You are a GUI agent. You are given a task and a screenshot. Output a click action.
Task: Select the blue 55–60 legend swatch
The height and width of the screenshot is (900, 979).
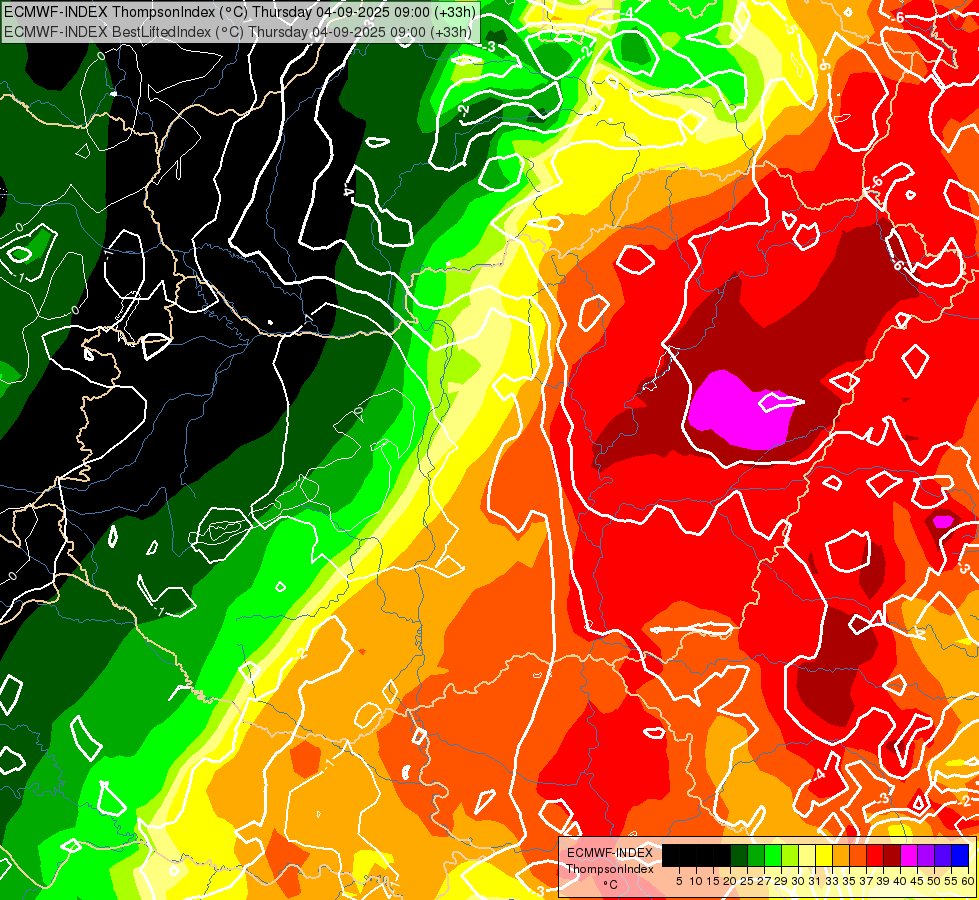[960, 855]
